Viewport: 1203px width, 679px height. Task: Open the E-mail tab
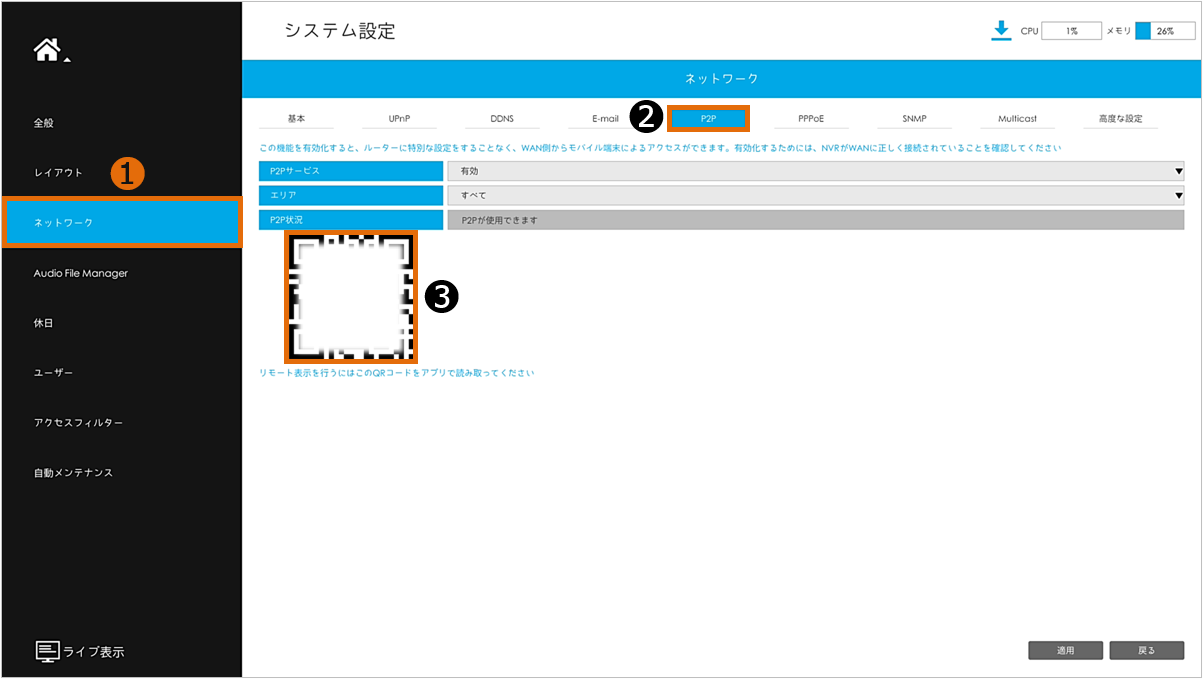605,119
